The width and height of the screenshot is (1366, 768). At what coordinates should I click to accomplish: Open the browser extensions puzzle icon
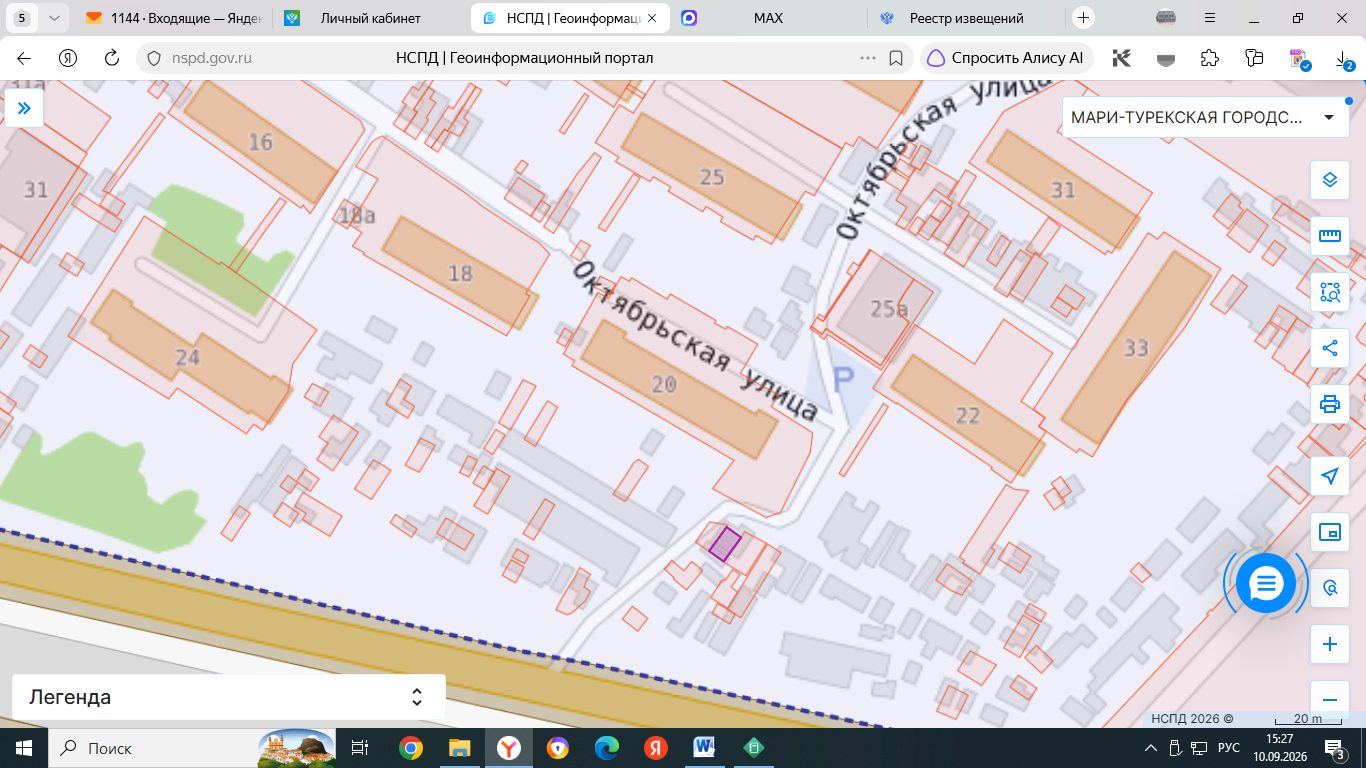(x=1210, y=58)
